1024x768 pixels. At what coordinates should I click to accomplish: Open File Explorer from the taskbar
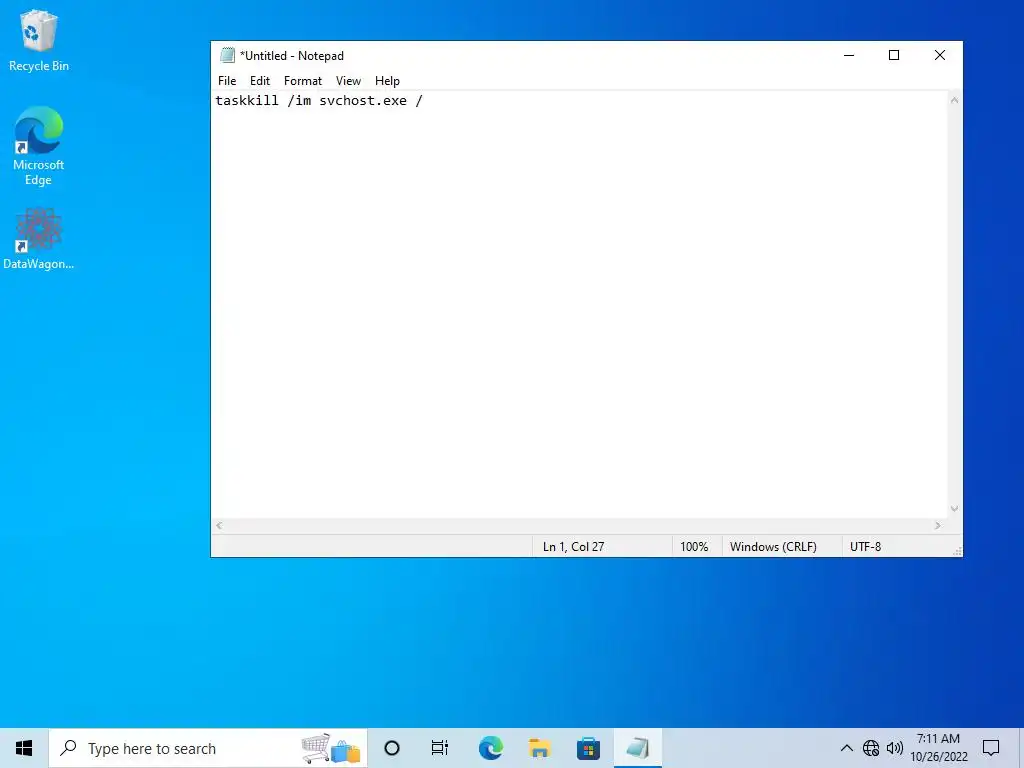pos(539,748)
